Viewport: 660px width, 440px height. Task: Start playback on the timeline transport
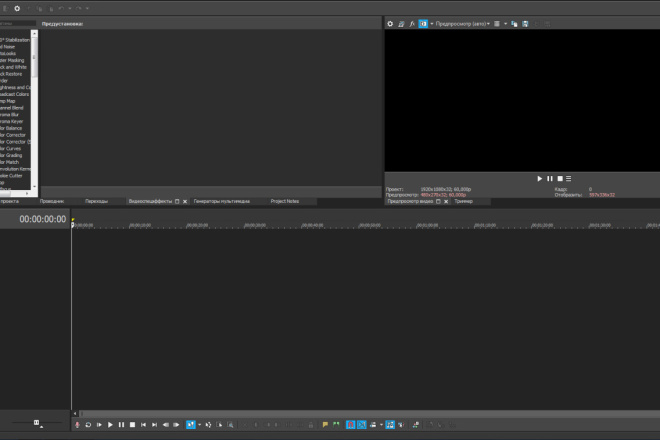(110, 425)
